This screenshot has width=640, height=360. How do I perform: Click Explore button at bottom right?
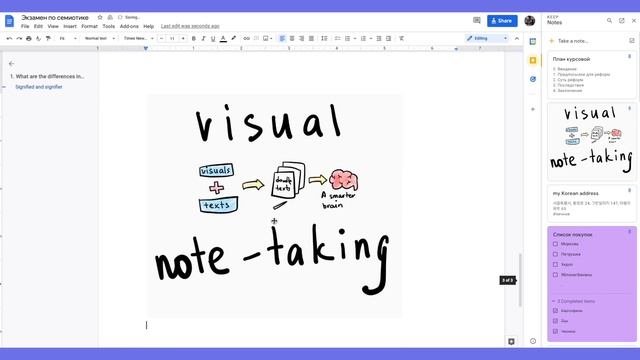point(511,341)
